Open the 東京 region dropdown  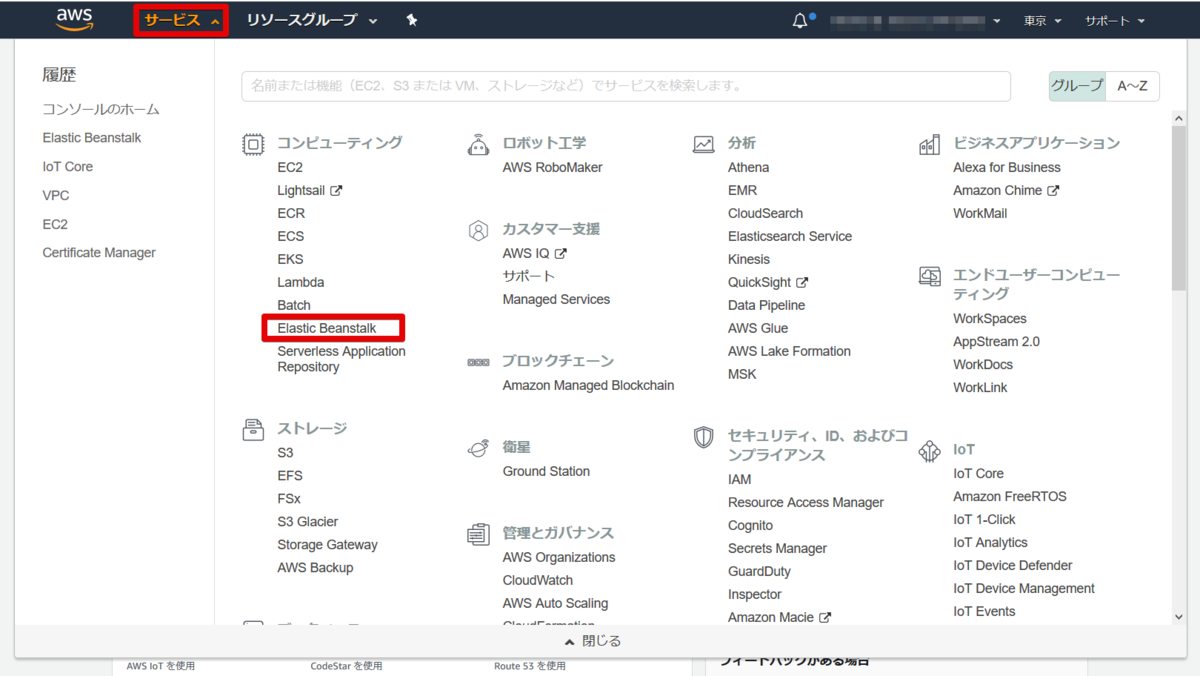tap(1042, 19)
